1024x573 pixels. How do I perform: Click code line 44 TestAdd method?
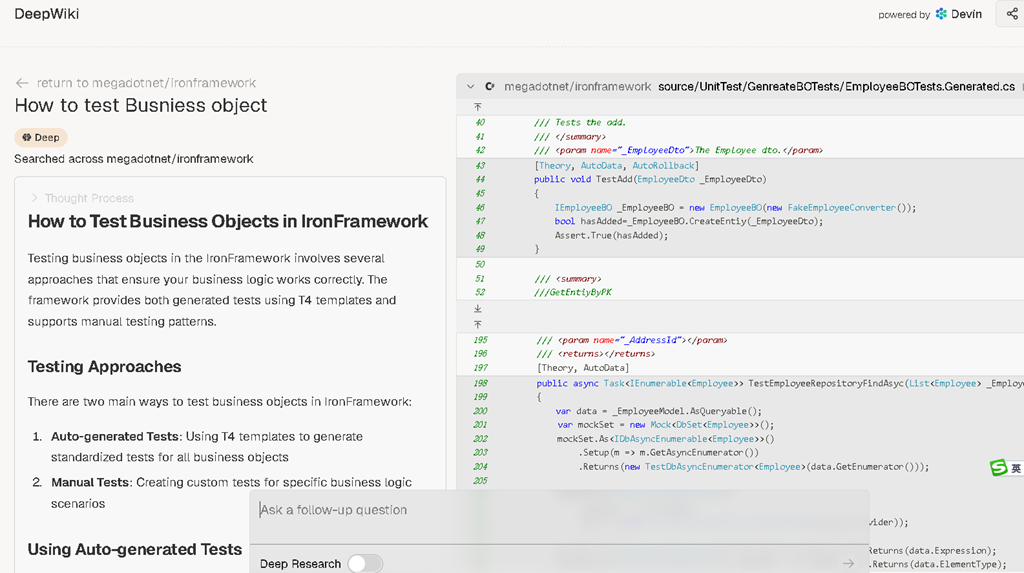pos(650,179)
